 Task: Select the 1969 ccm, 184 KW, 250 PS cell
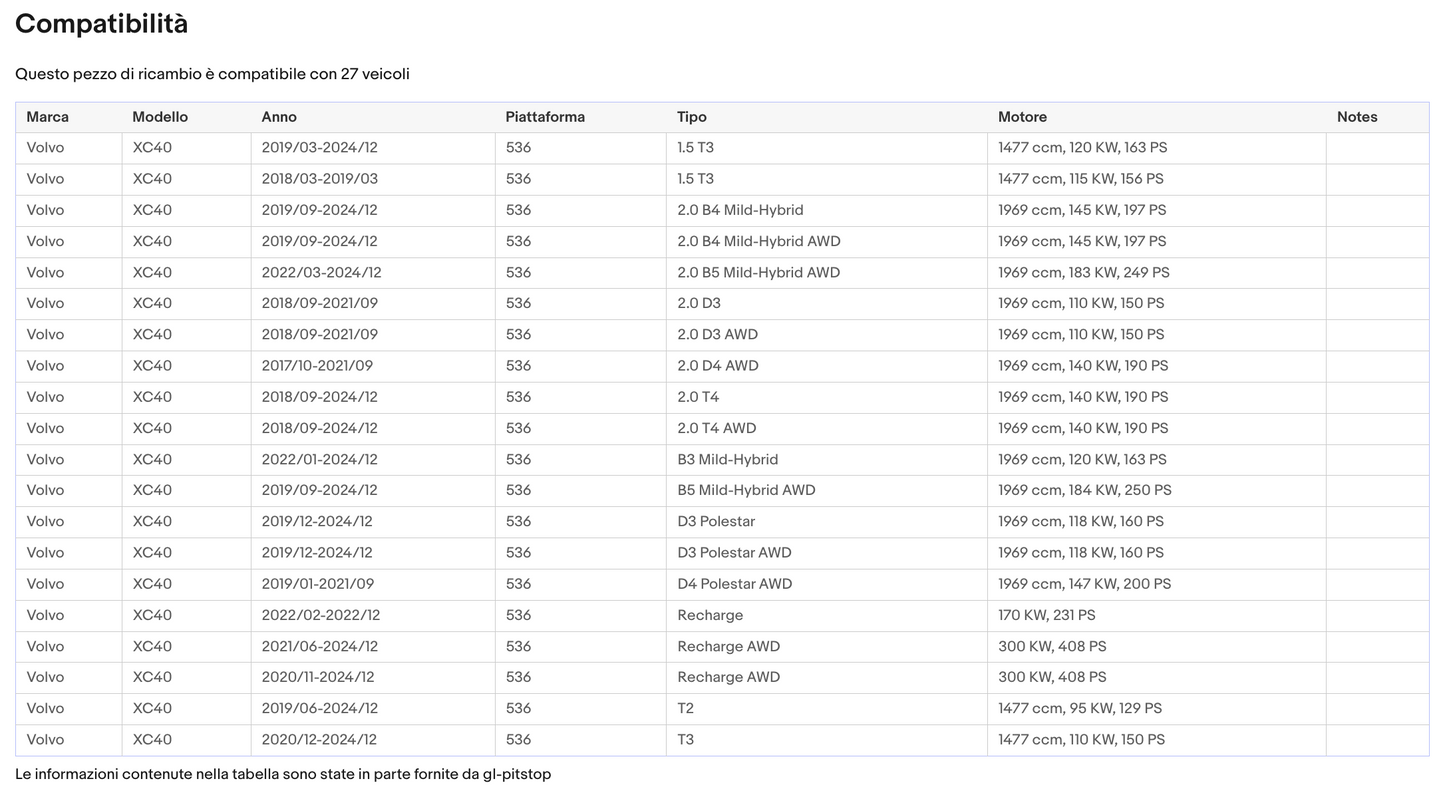1157,490
